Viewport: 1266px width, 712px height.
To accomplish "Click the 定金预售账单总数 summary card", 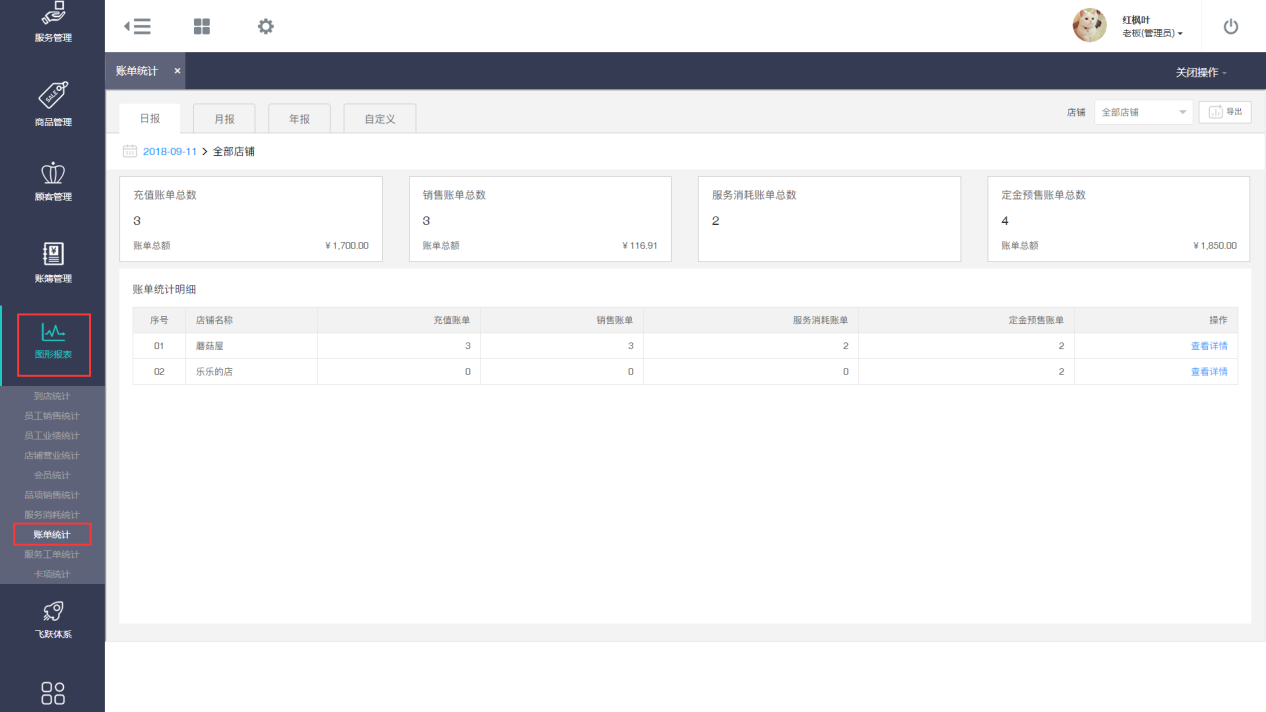I will click(1119, 219).
